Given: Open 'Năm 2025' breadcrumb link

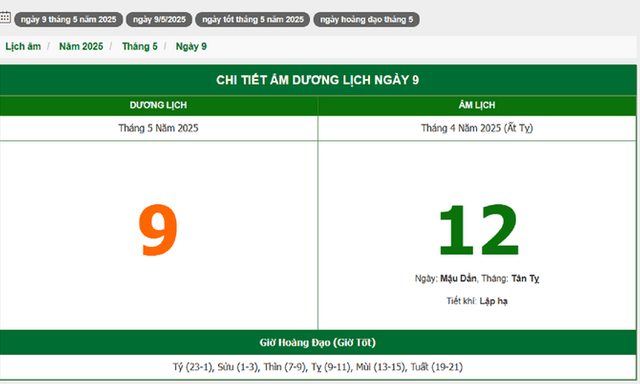Looking at the screenshot, I should [81, 47].
